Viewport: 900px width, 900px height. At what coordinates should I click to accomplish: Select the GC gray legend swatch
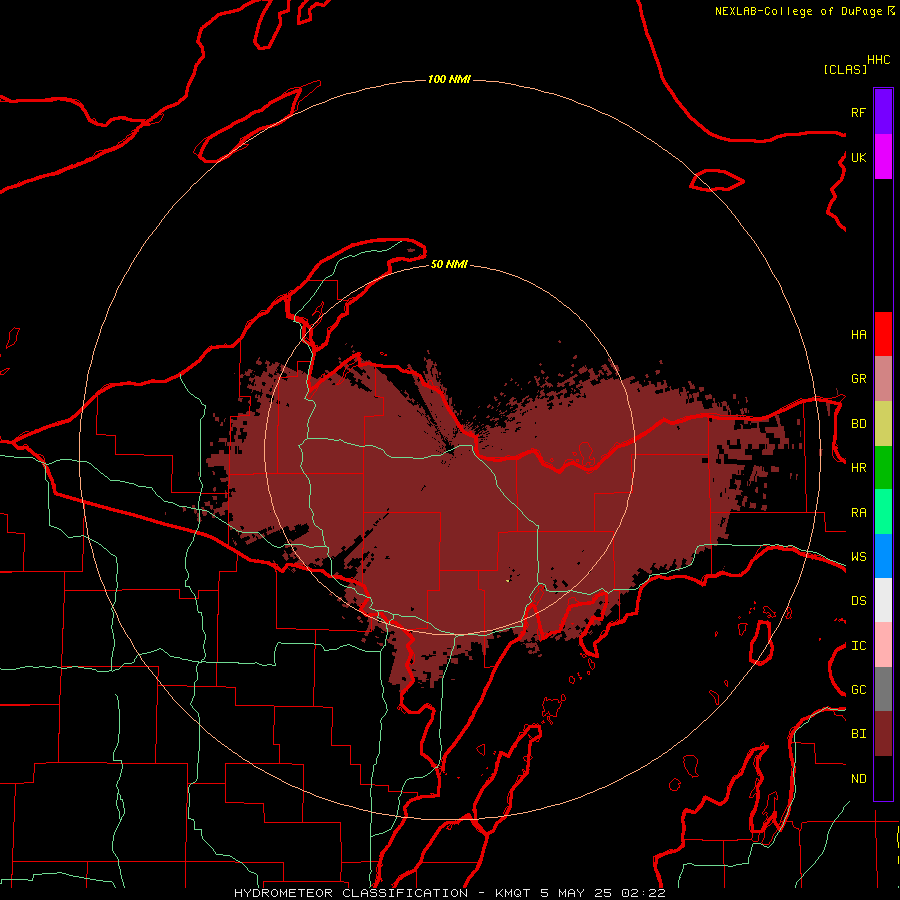click(883, 689)
